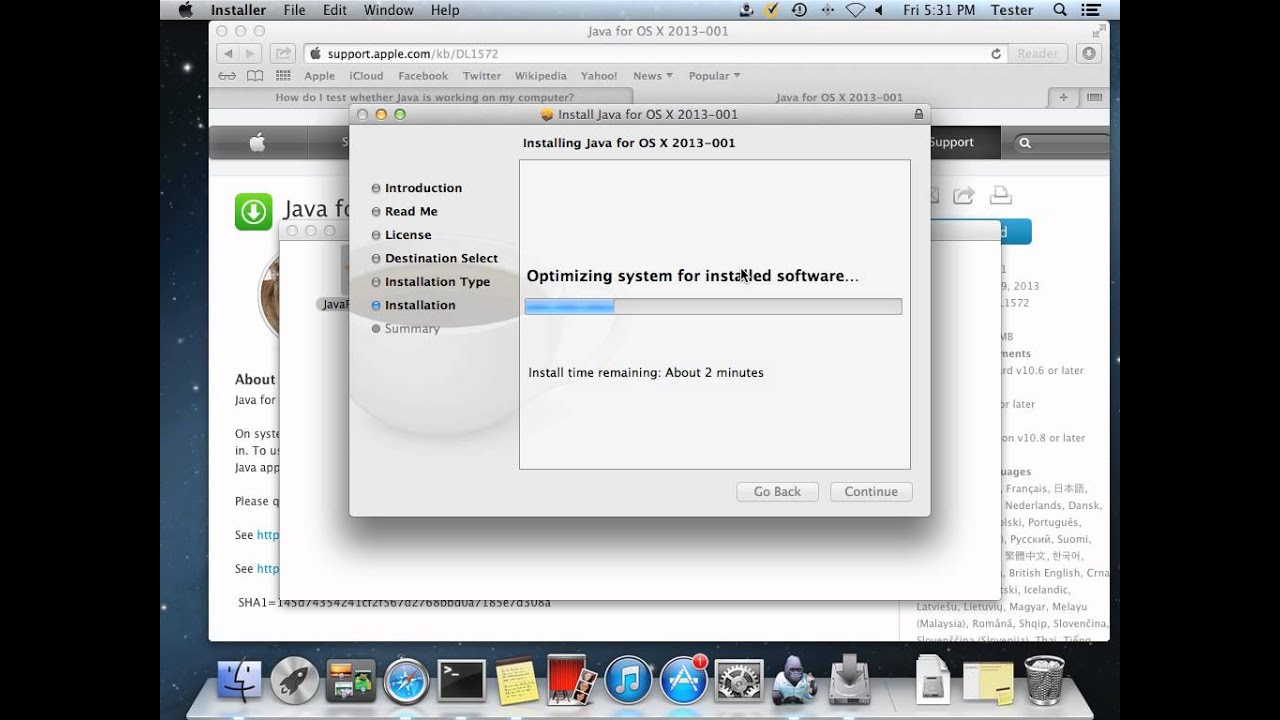
Task: Open Terminal from the Dock
Action: (462, 681)
